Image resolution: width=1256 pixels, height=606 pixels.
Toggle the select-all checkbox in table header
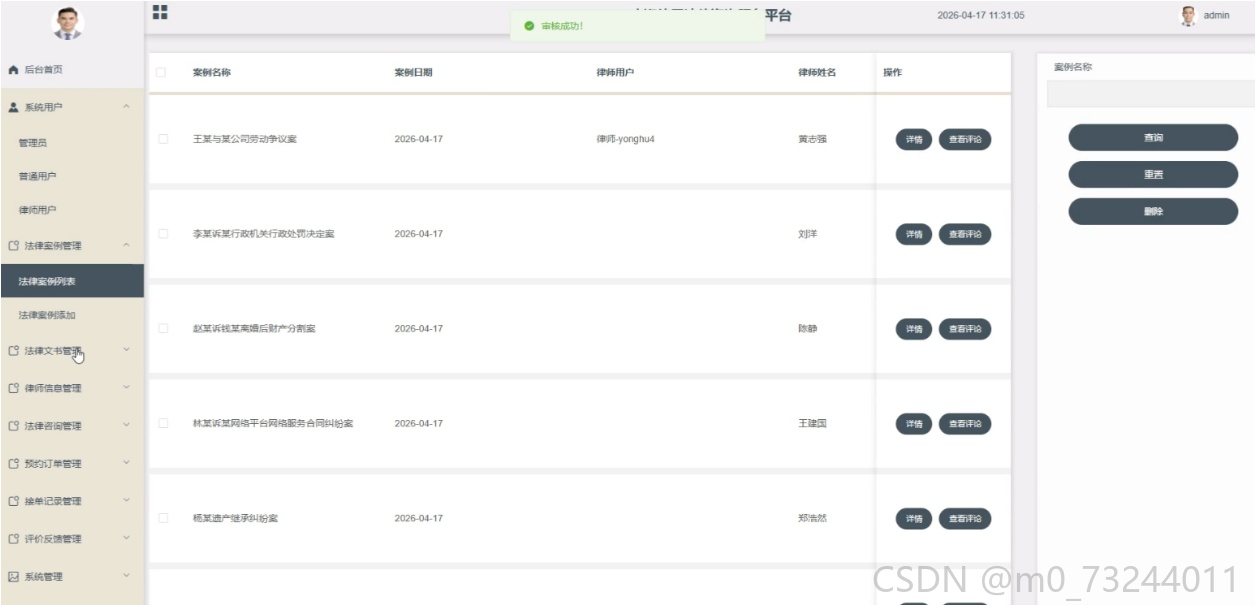click(x=161, y=72)
